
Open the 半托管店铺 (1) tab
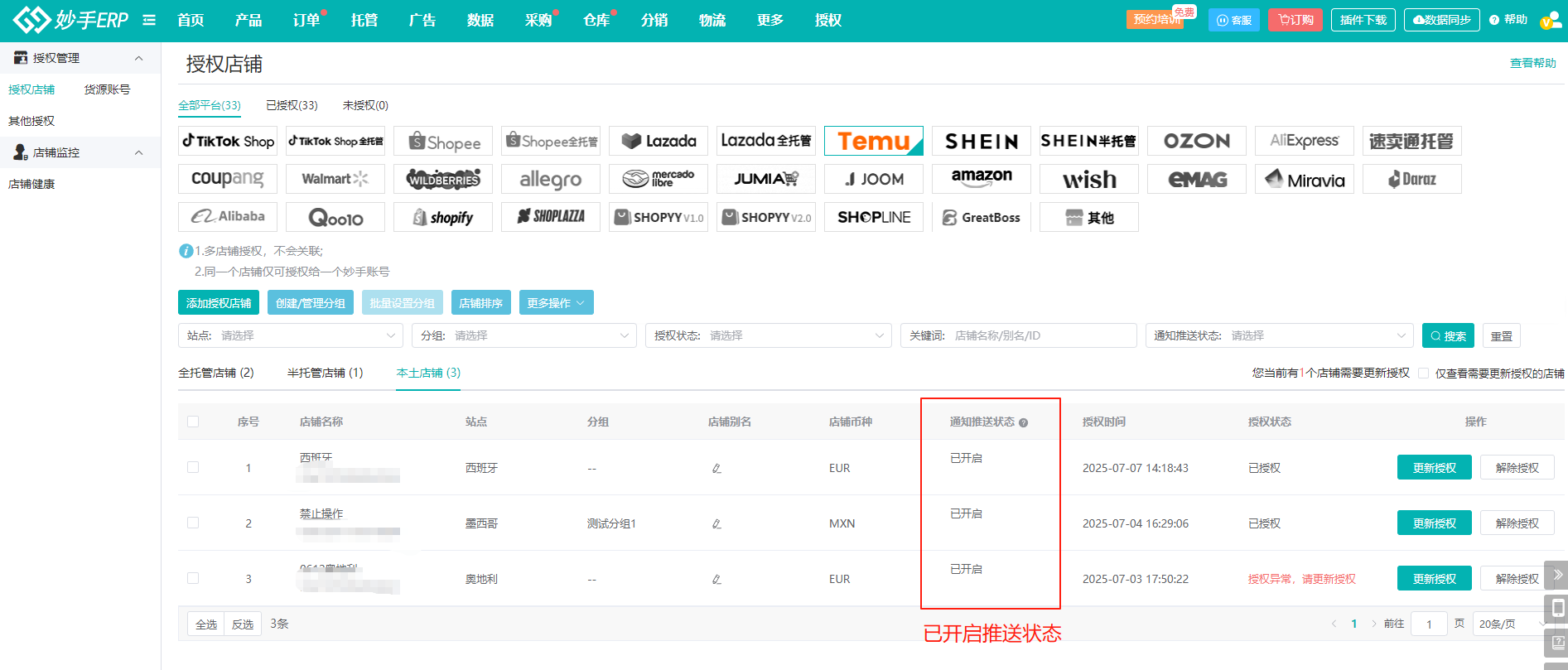326,373
